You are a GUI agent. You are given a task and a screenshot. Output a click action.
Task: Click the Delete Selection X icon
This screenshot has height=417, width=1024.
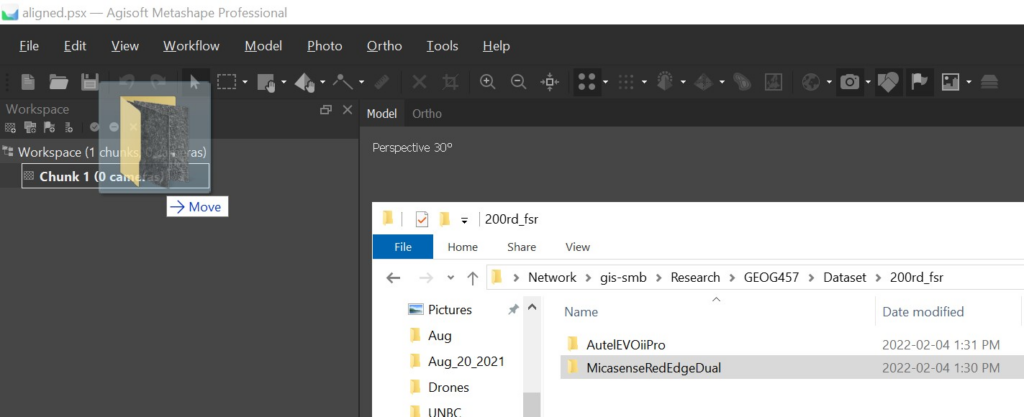tap(419, 82)
